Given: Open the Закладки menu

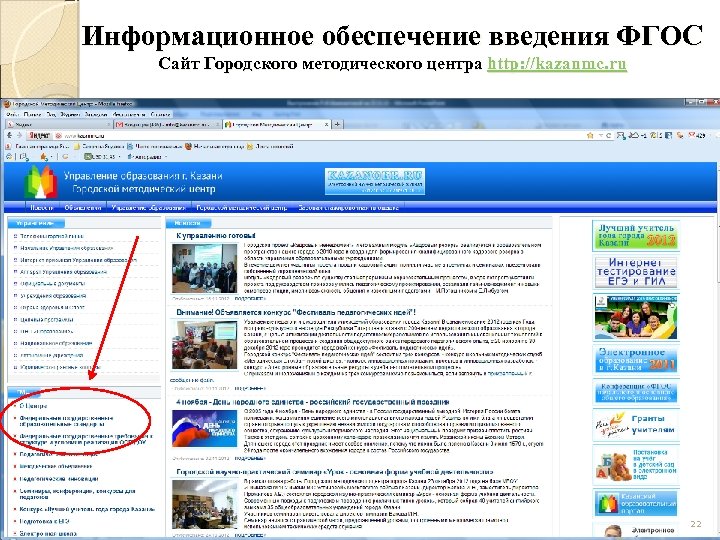Looking at the screenshot, I should [96, 114].
